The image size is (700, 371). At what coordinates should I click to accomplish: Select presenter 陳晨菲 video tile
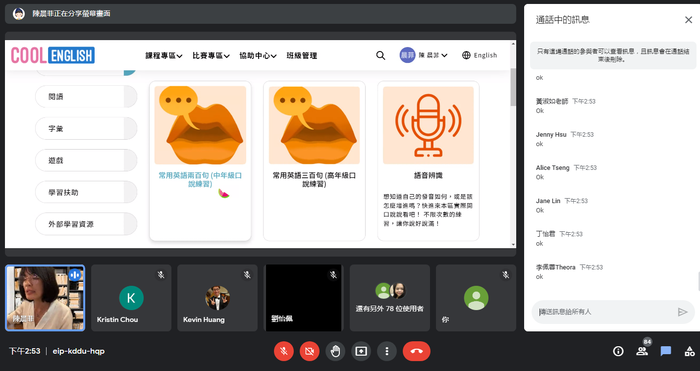click(x=45, y=298)
